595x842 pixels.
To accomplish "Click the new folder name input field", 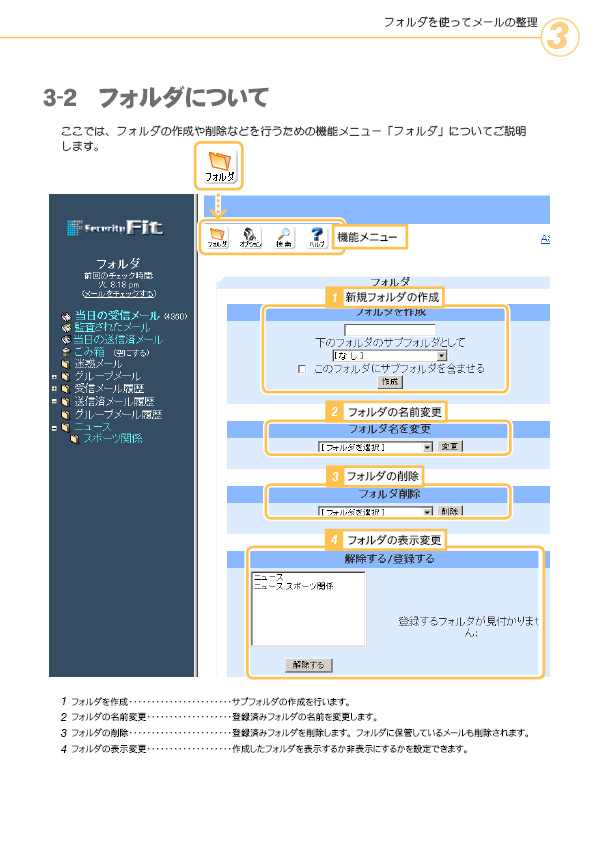I will 390,329.
